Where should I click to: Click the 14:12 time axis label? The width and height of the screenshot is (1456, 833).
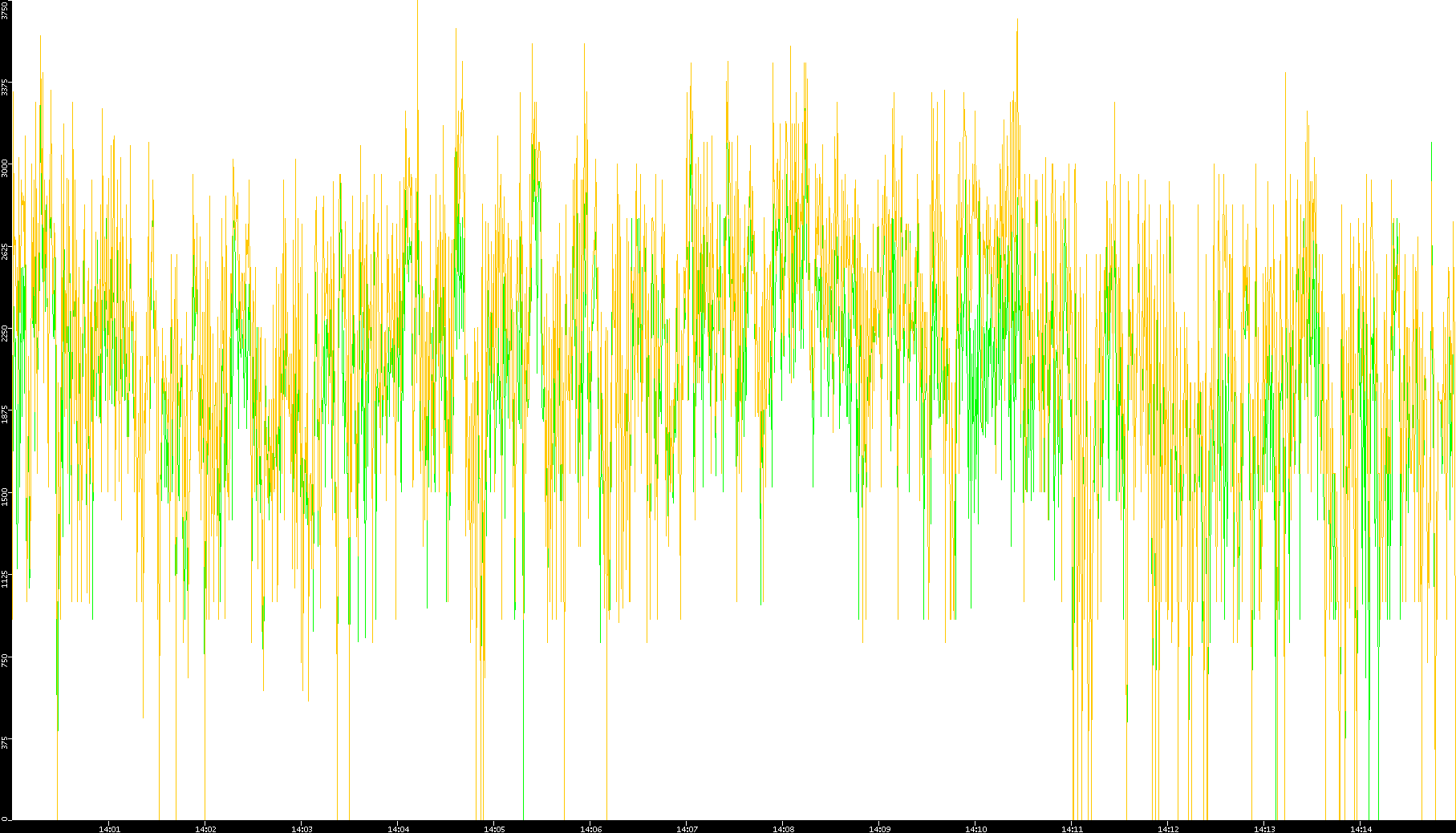click(1168, 829)
